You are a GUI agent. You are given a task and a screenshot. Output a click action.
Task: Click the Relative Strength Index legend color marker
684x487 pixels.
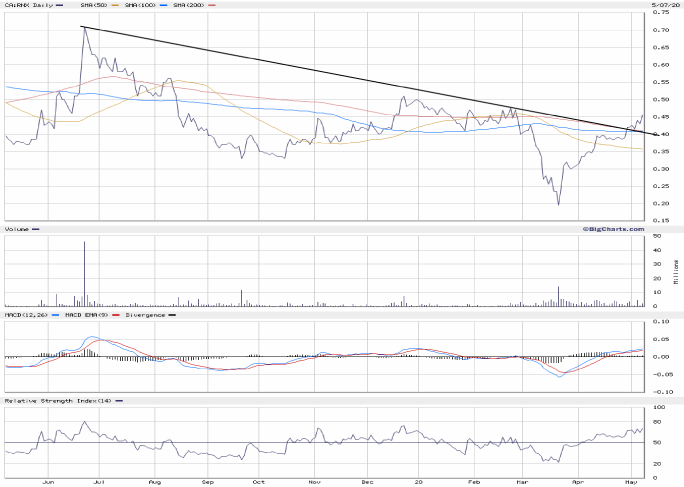coord(119,401)
